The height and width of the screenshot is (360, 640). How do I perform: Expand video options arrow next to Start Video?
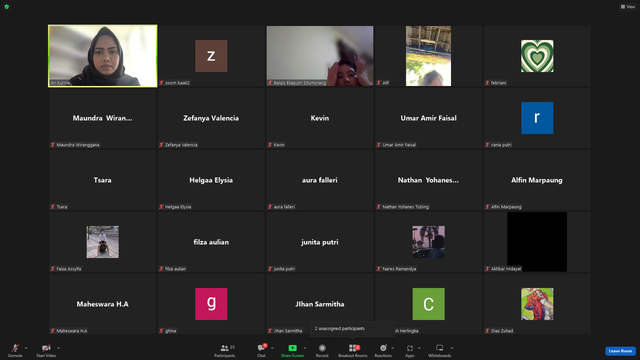click(58, 348)
